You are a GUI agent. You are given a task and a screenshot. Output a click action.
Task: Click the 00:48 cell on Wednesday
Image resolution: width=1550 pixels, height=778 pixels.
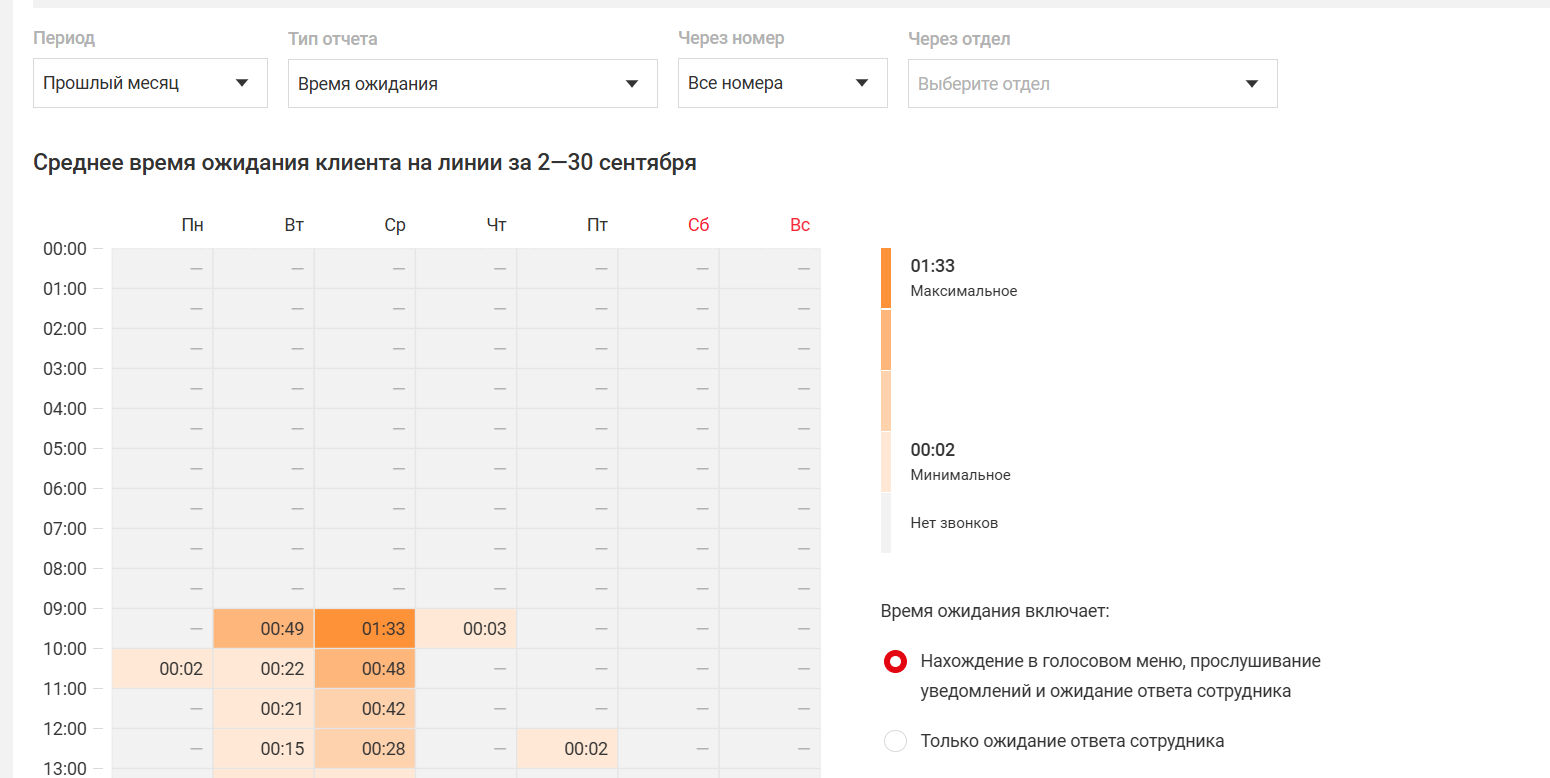[x=365, y=669]
